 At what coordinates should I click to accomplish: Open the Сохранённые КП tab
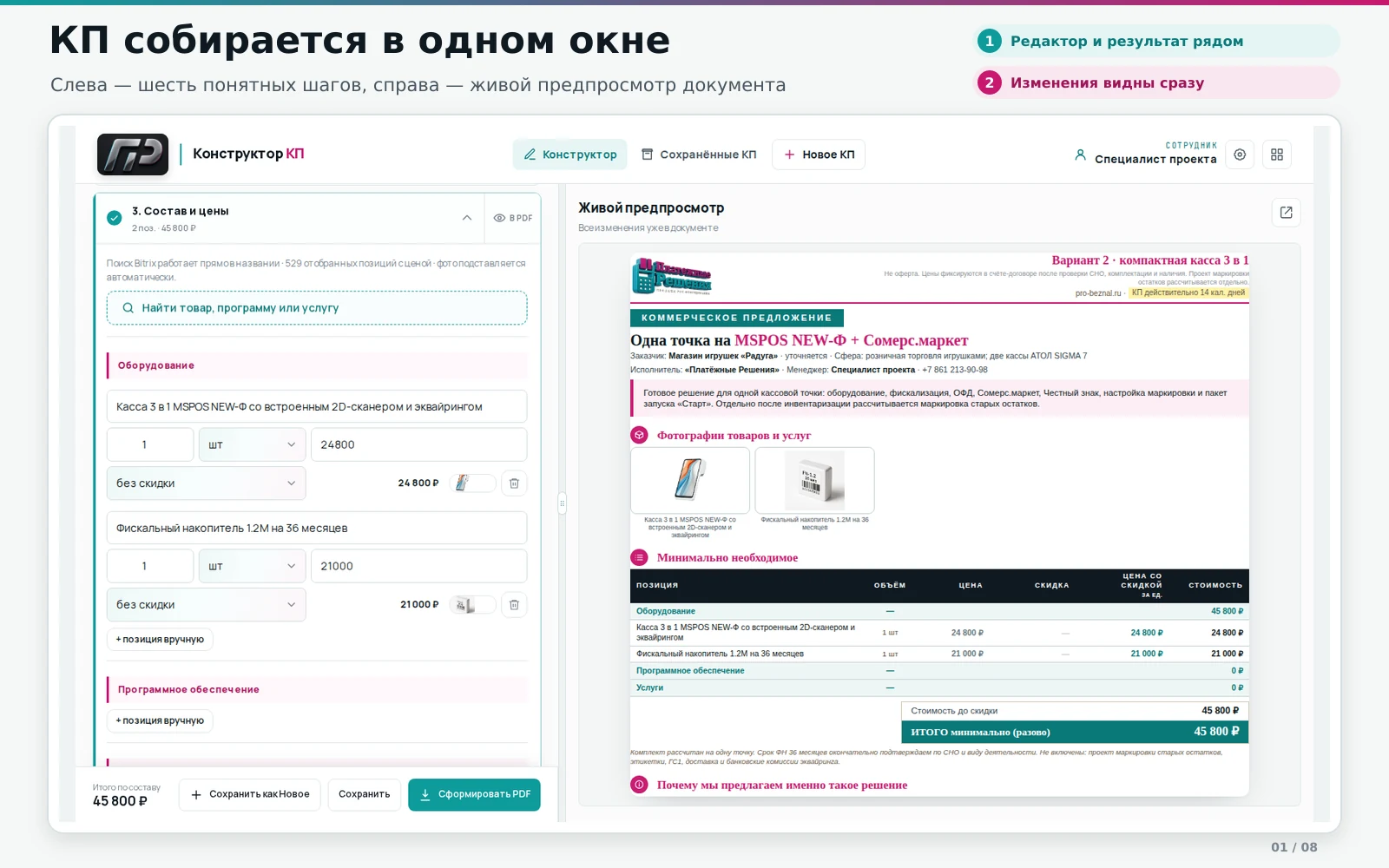pyautogui.click(x=699, y=155)
